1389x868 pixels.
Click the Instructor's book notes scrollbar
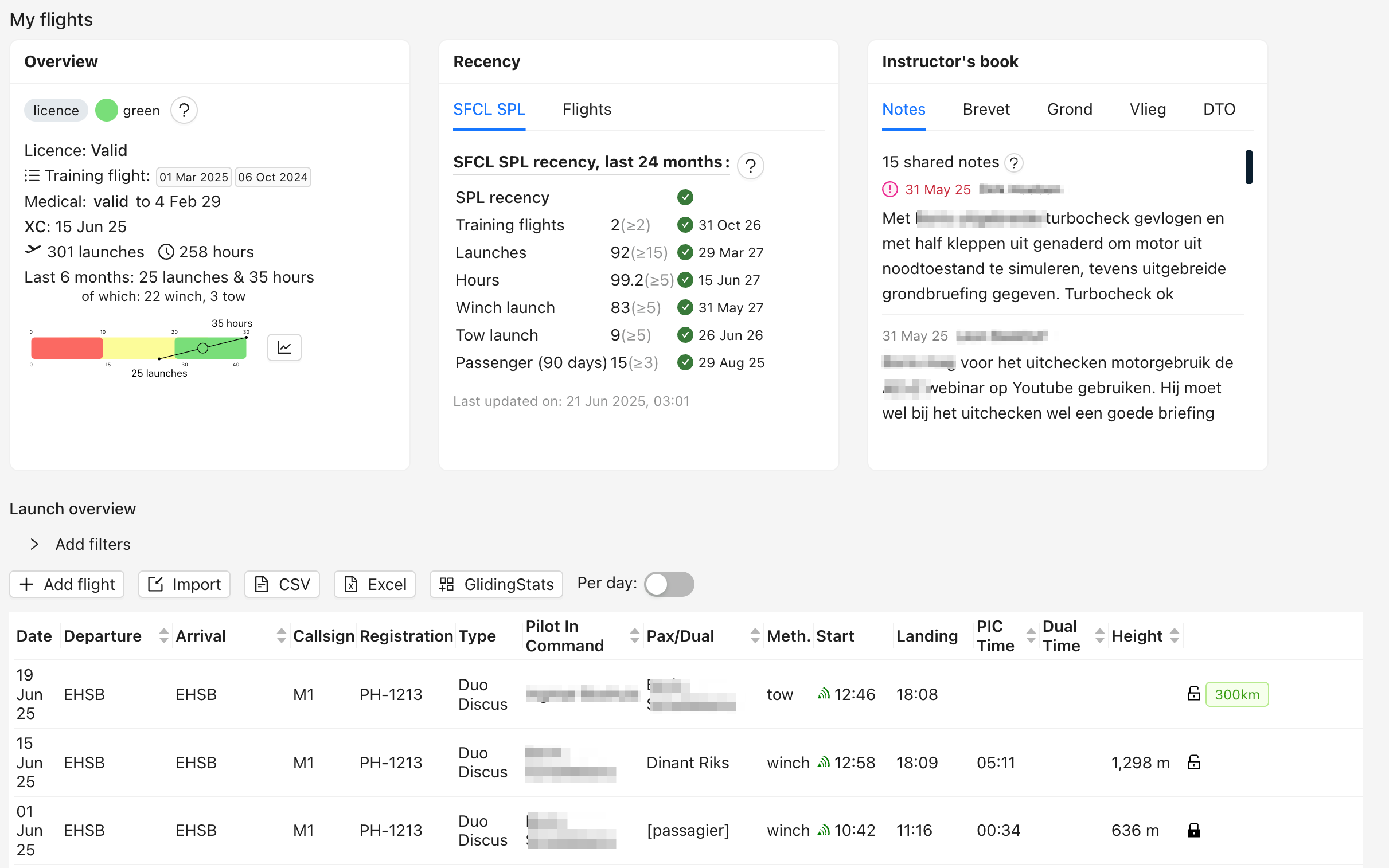[1248, 167]
